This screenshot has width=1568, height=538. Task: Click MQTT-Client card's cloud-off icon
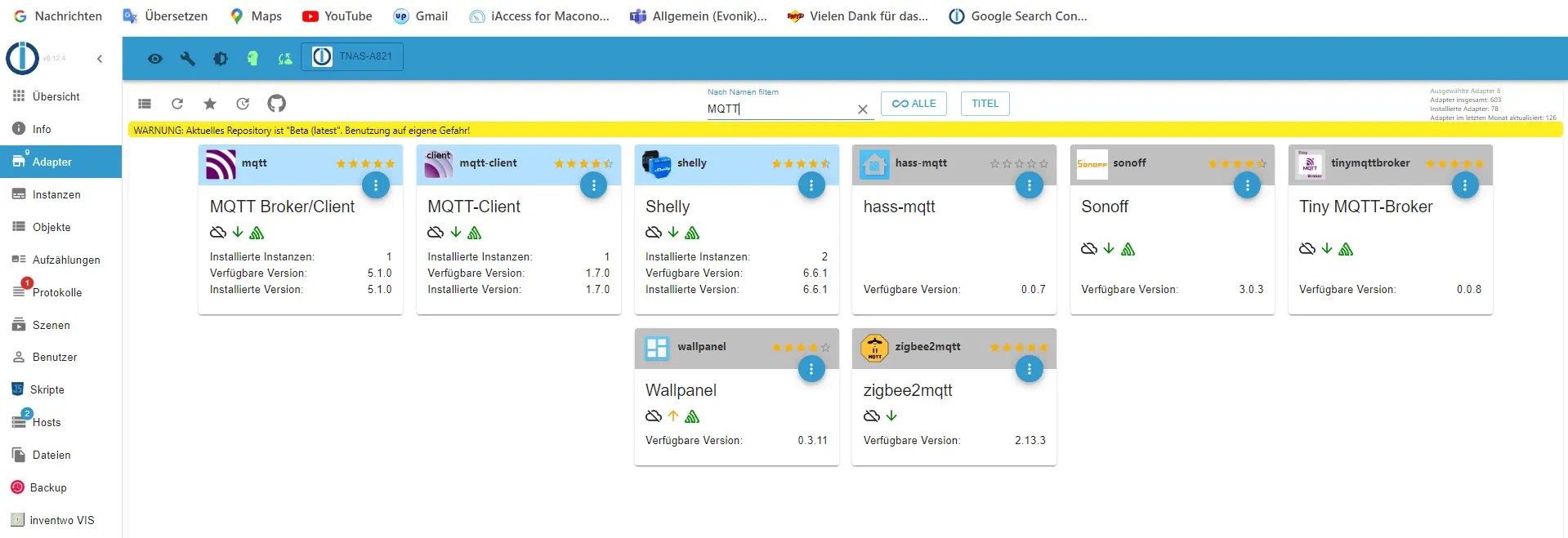click(436, 233)
